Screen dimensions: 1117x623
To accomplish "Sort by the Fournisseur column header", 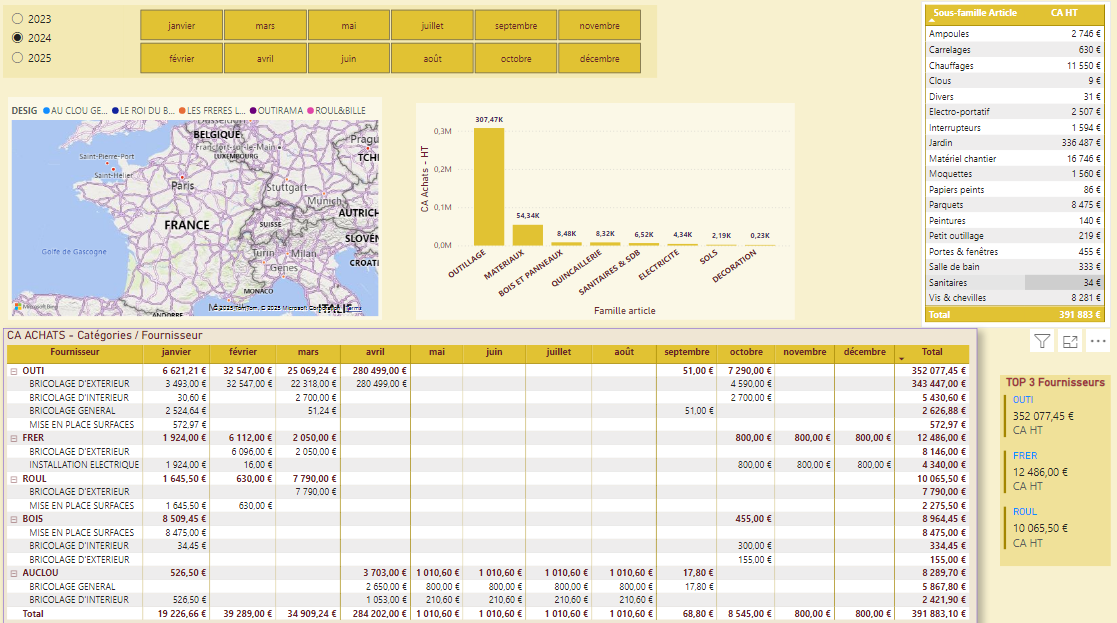I will pyautogui.click(x=74, y=352).
